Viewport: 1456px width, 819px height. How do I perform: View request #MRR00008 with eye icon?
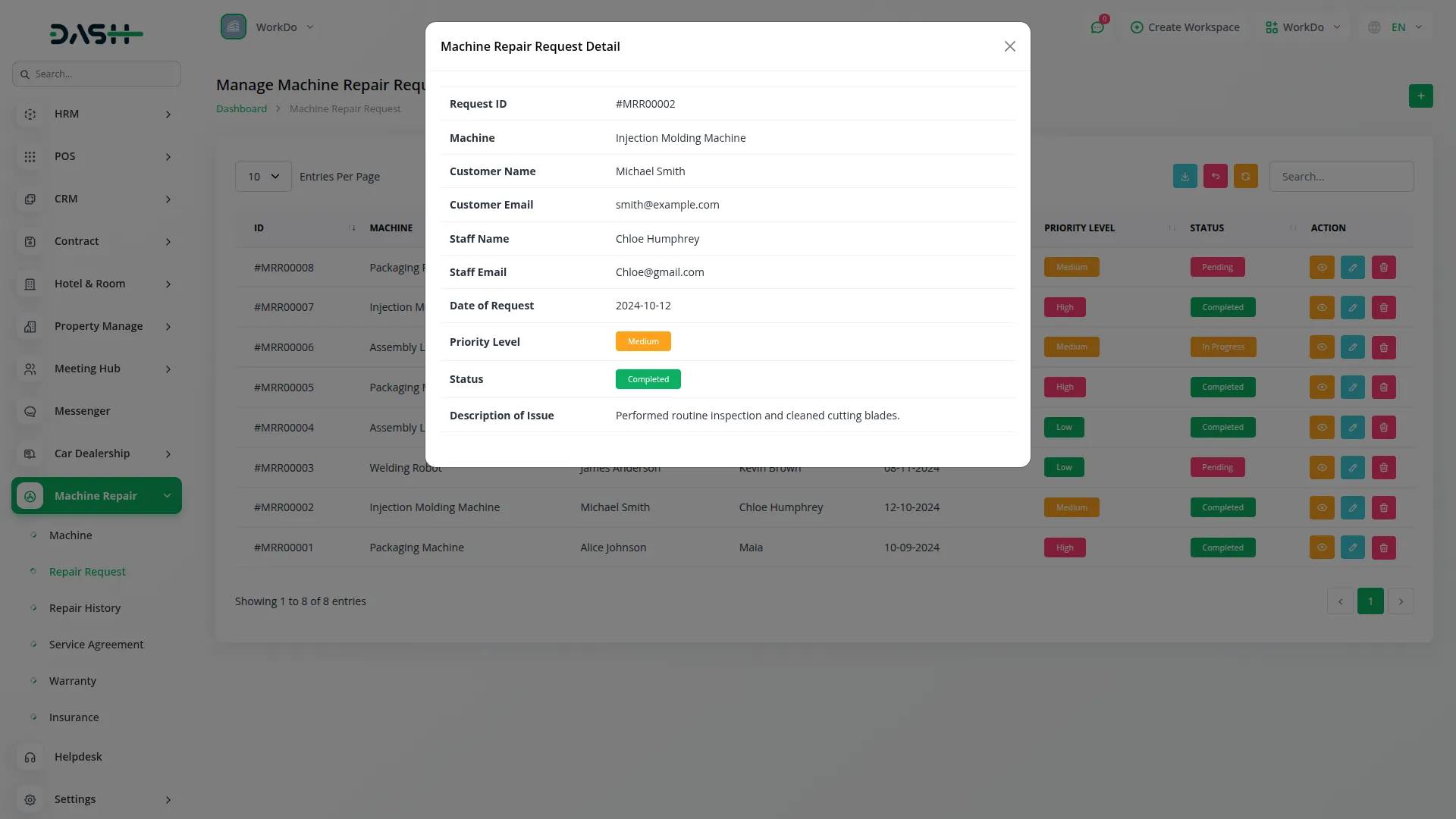coord(1321,267)
